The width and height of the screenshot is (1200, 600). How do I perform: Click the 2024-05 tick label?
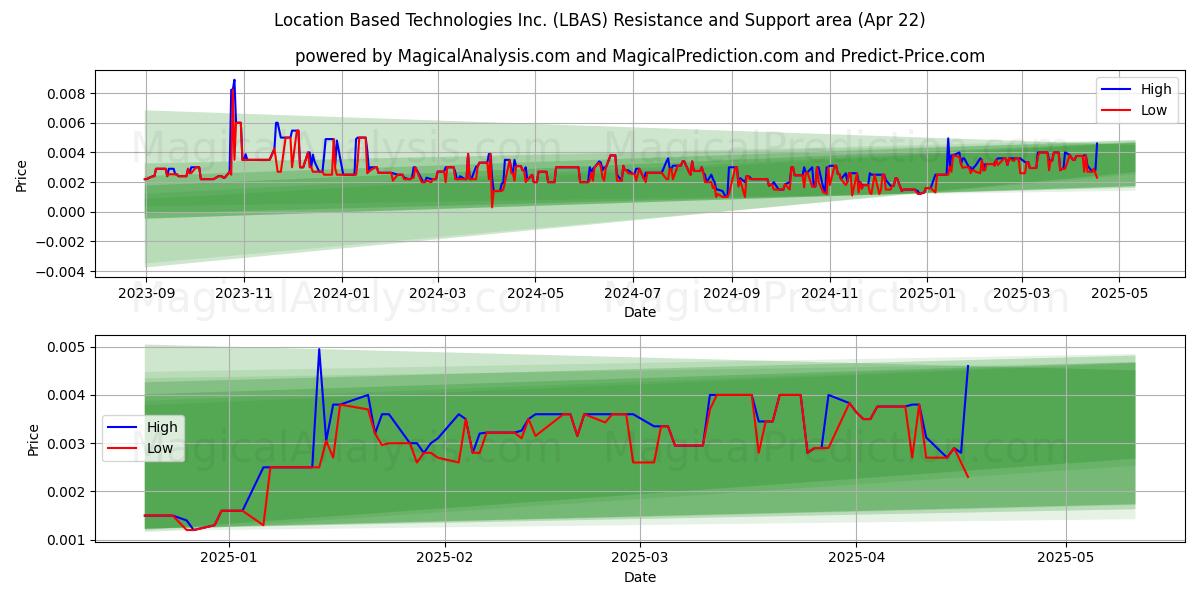535,293
